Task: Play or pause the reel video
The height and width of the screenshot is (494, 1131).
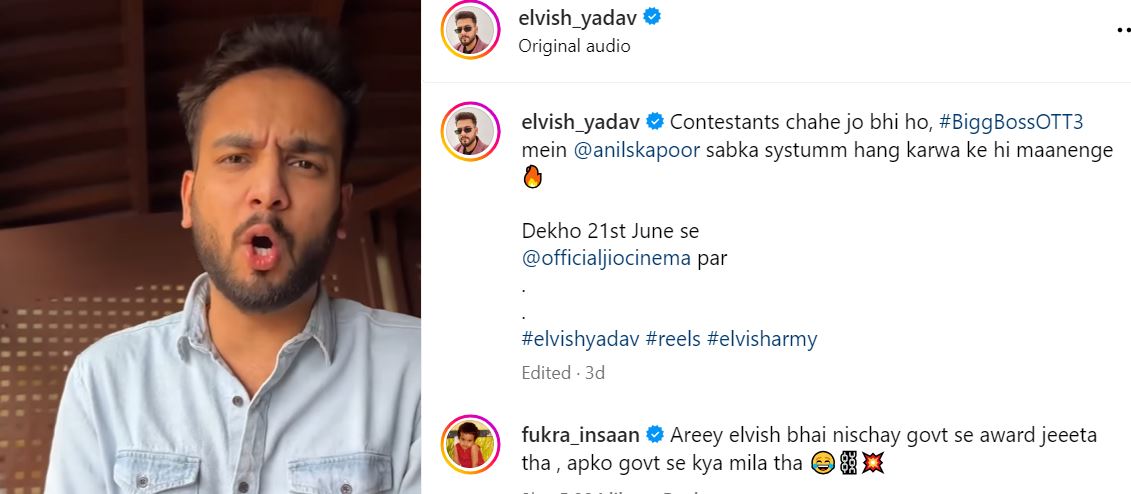Action: click(210, 247)
